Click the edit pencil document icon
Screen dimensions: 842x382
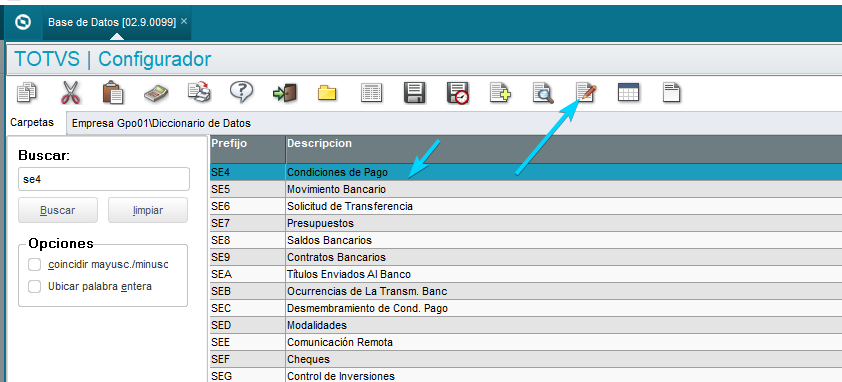point(586,93)
